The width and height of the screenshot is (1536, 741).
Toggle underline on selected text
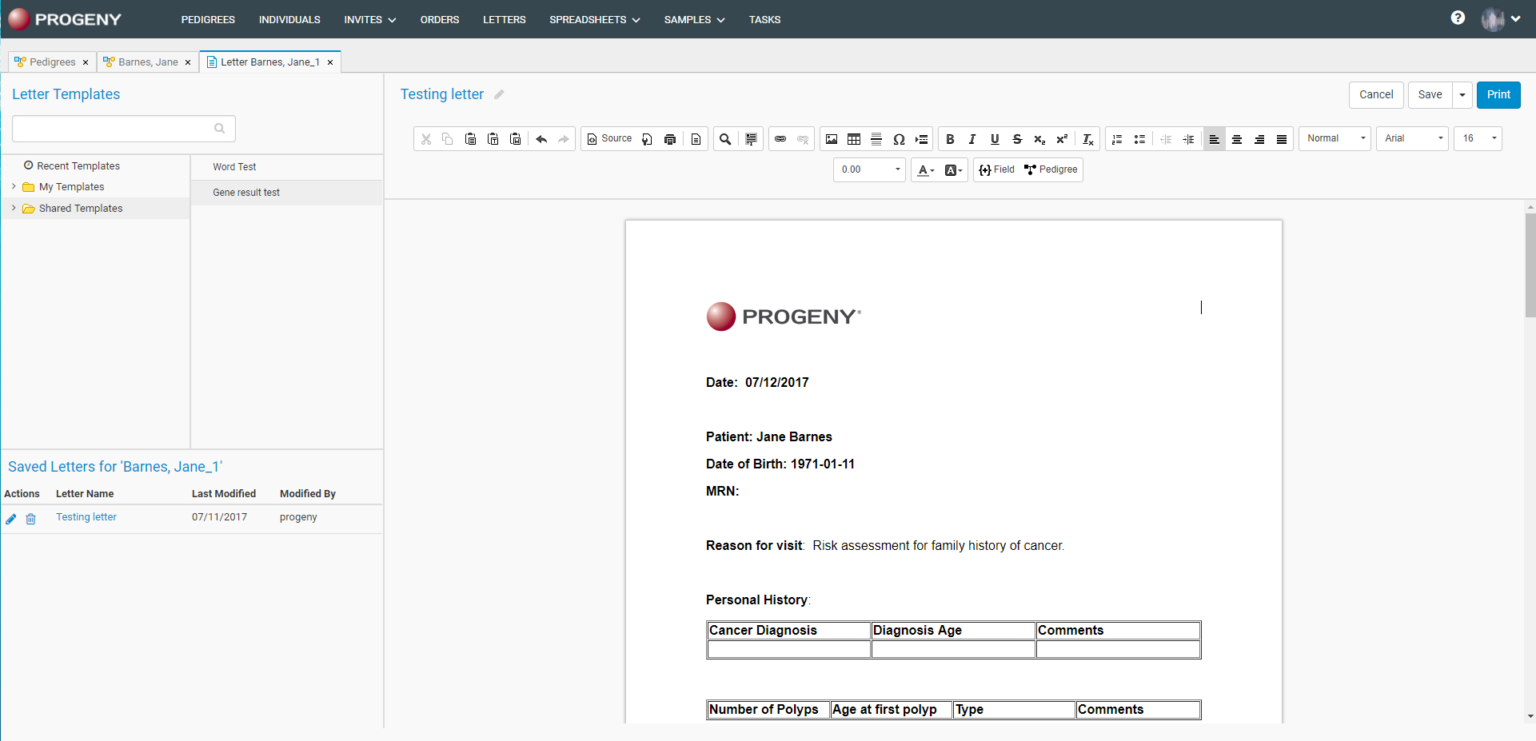[994, 138]
